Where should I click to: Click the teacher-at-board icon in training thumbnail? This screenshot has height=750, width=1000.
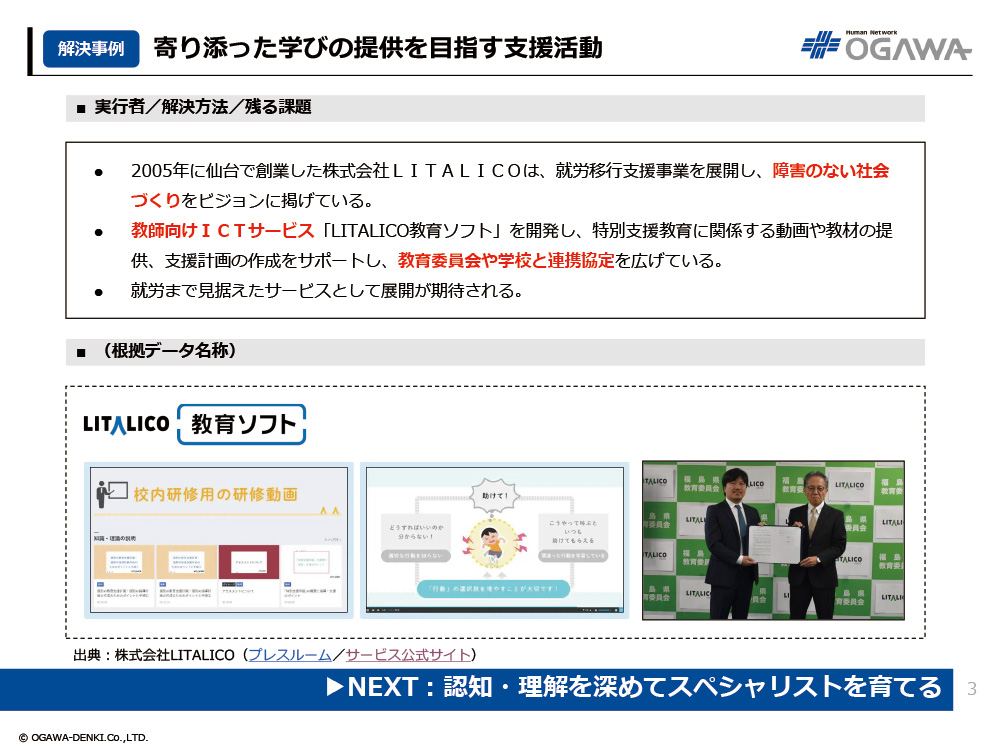pos(109,492)
